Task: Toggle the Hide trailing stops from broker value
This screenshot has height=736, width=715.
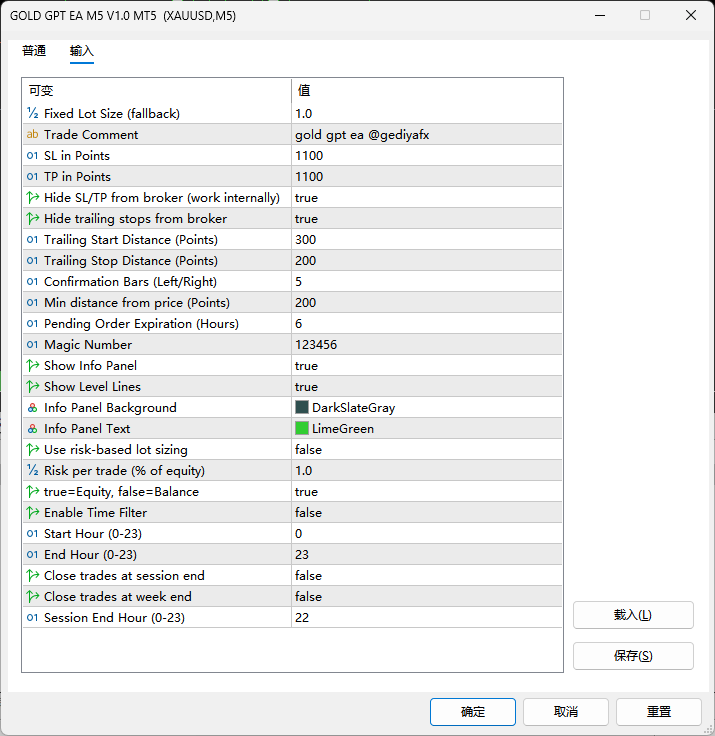Action: (x=427, y=218)
